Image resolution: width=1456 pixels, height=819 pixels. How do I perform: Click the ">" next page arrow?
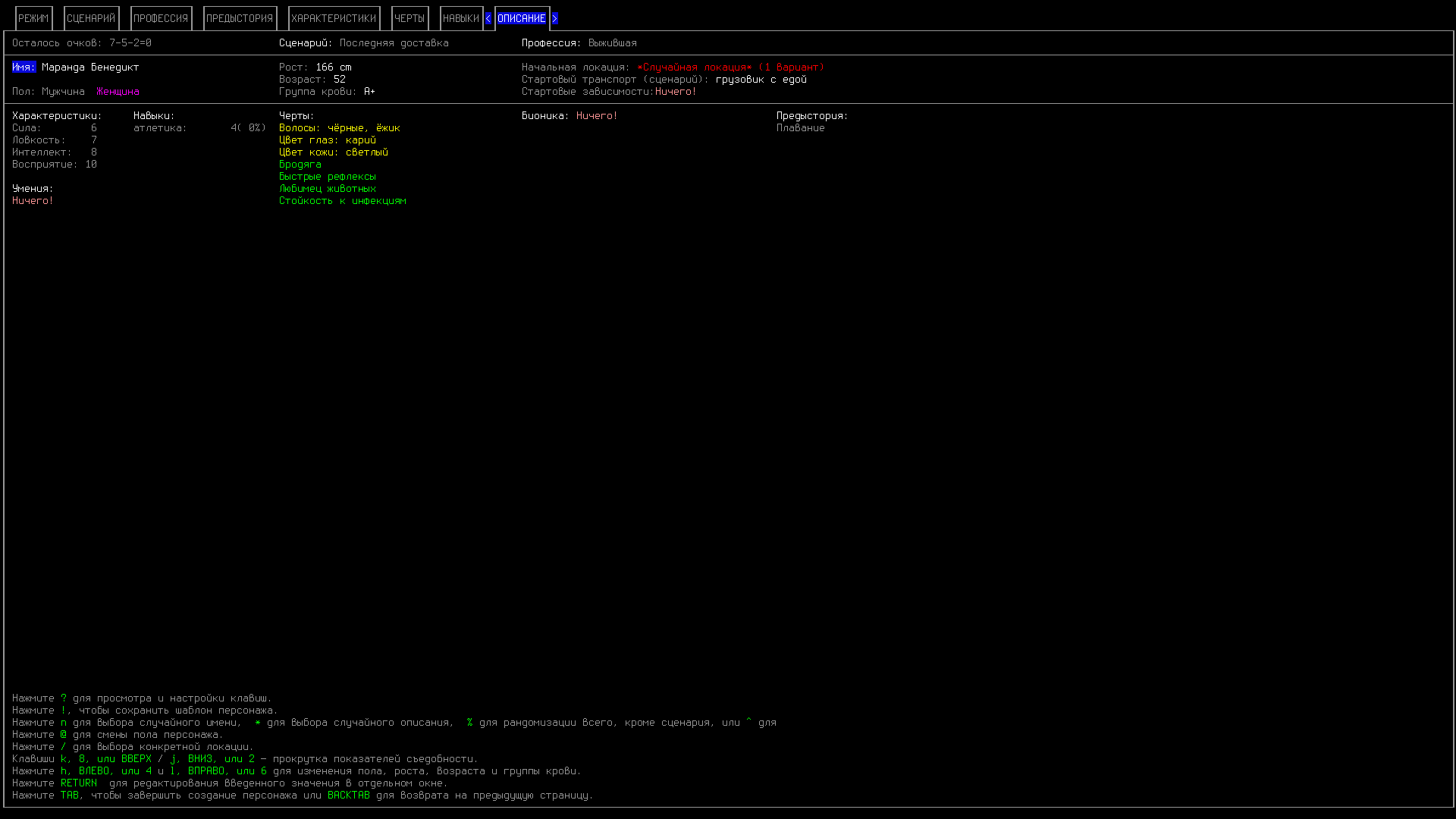click(554, 17)
